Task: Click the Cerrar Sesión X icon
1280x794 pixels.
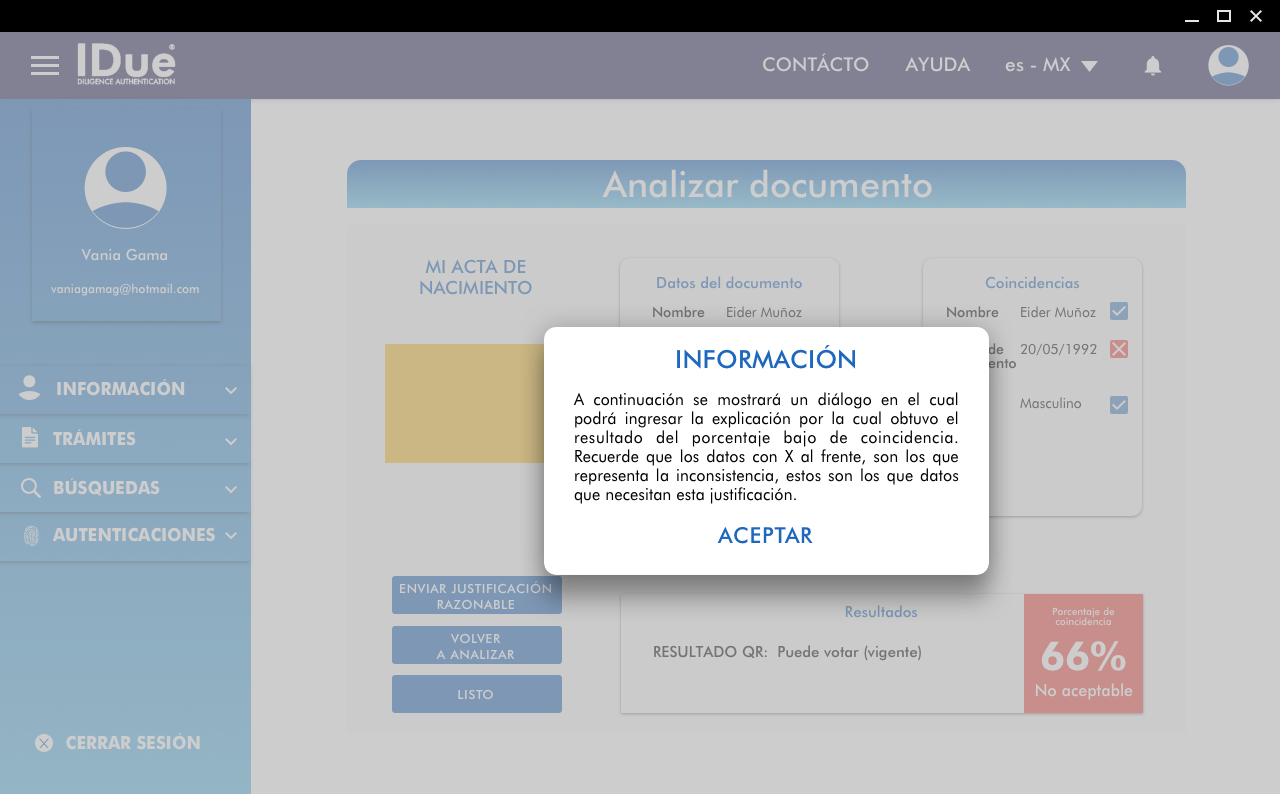Action: click(44, 743)
